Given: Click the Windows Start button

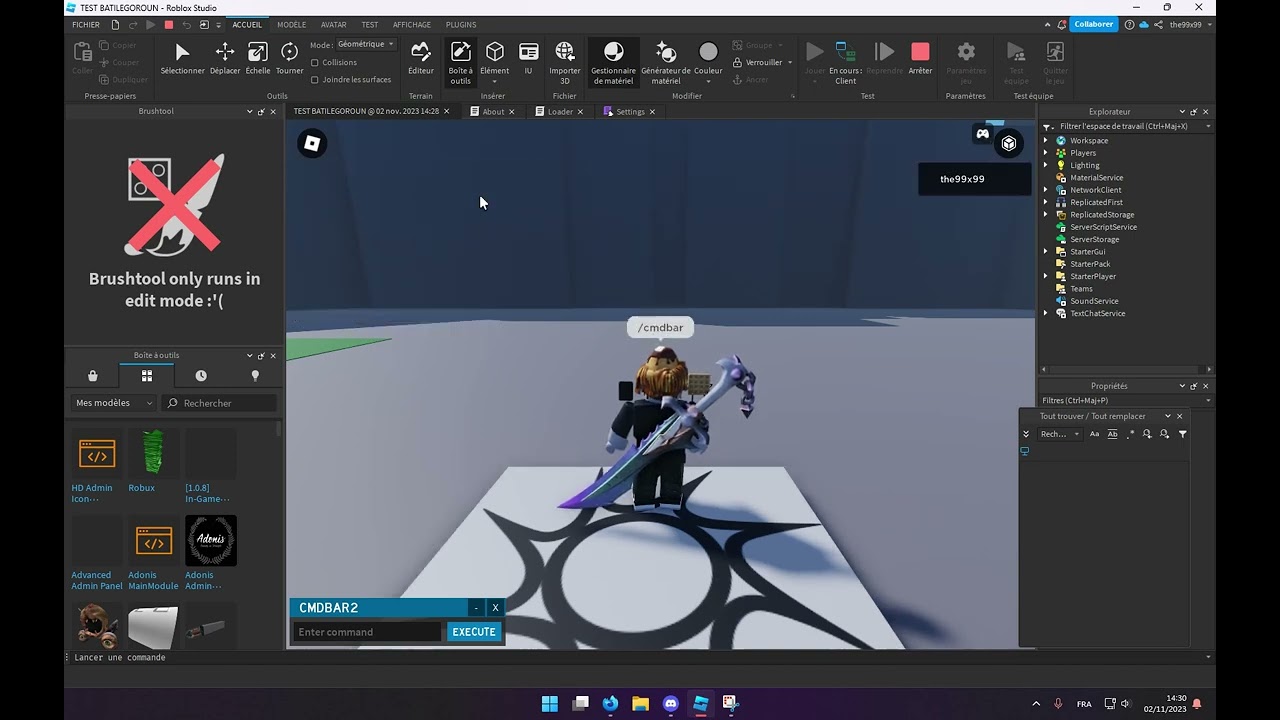Looking at the screenshot, I should tap(550, 704).
